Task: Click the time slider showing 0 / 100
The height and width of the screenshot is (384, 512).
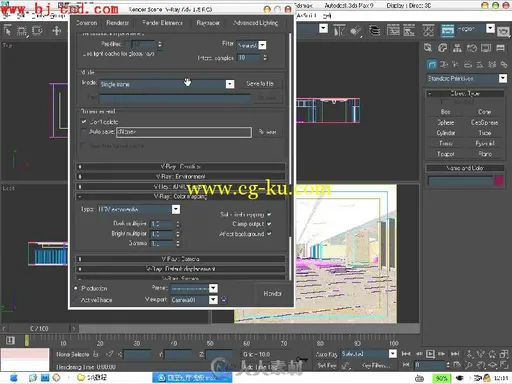Action: pyautogui.click(x=39, y=328)
